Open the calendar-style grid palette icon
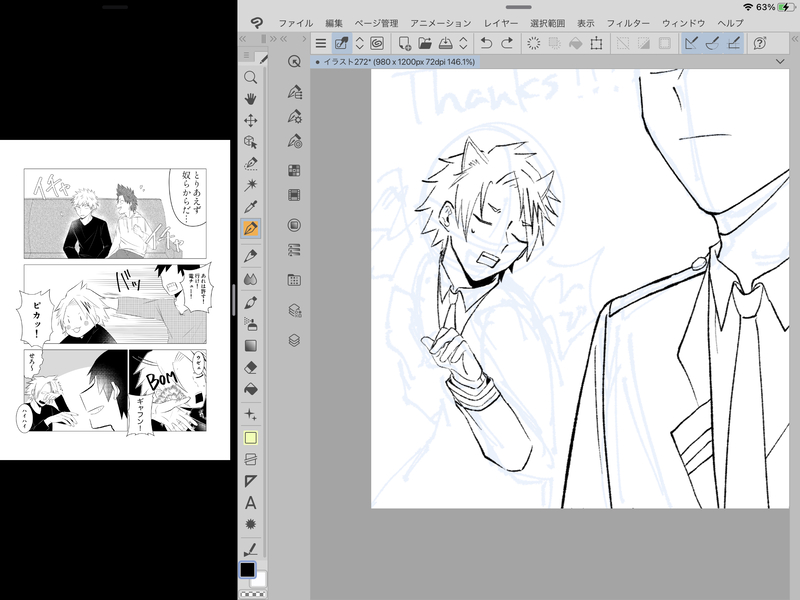 (294, 280)
